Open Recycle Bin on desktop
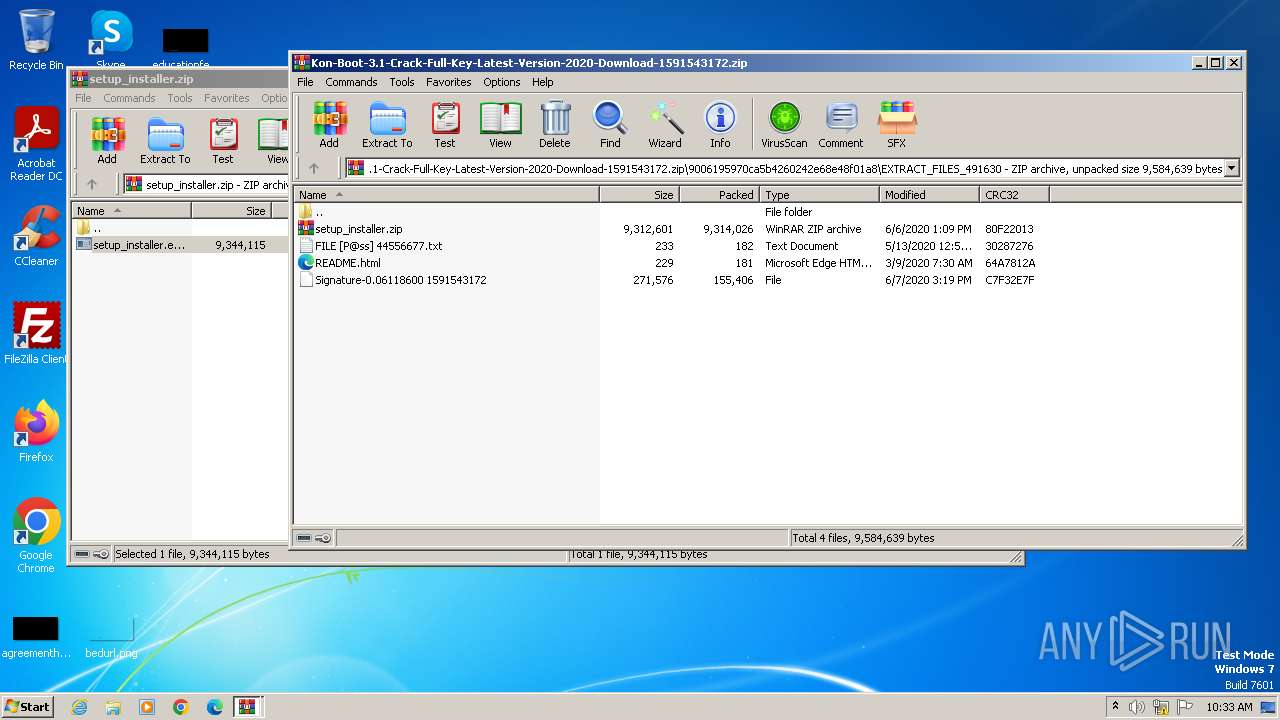 (x=36, y=40)
